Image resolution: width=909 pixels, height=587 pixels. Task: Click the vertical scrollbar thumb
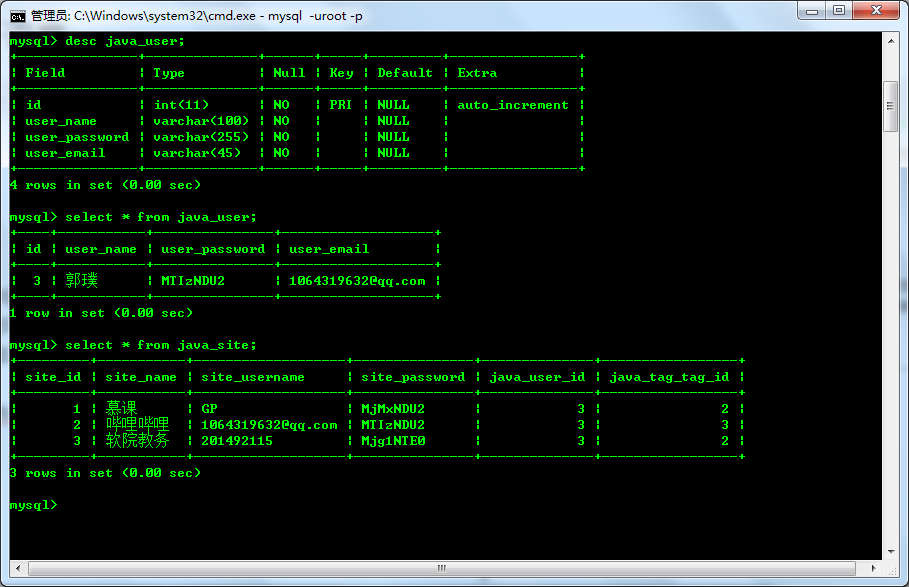click(x=890, y=105)
